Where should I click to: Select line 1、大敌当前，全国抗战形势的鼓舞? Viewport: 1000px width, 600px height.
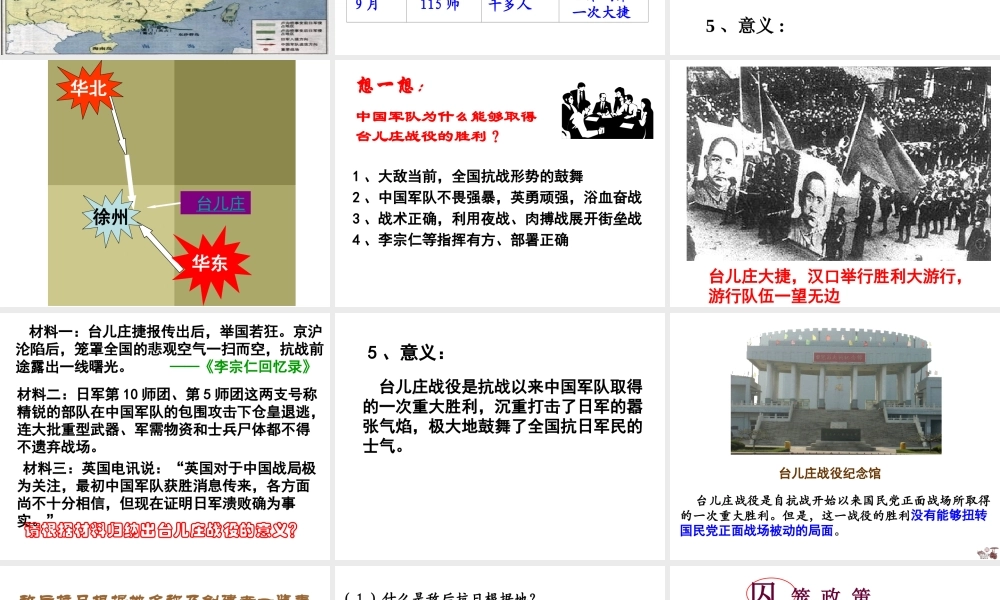click(468, 176)
